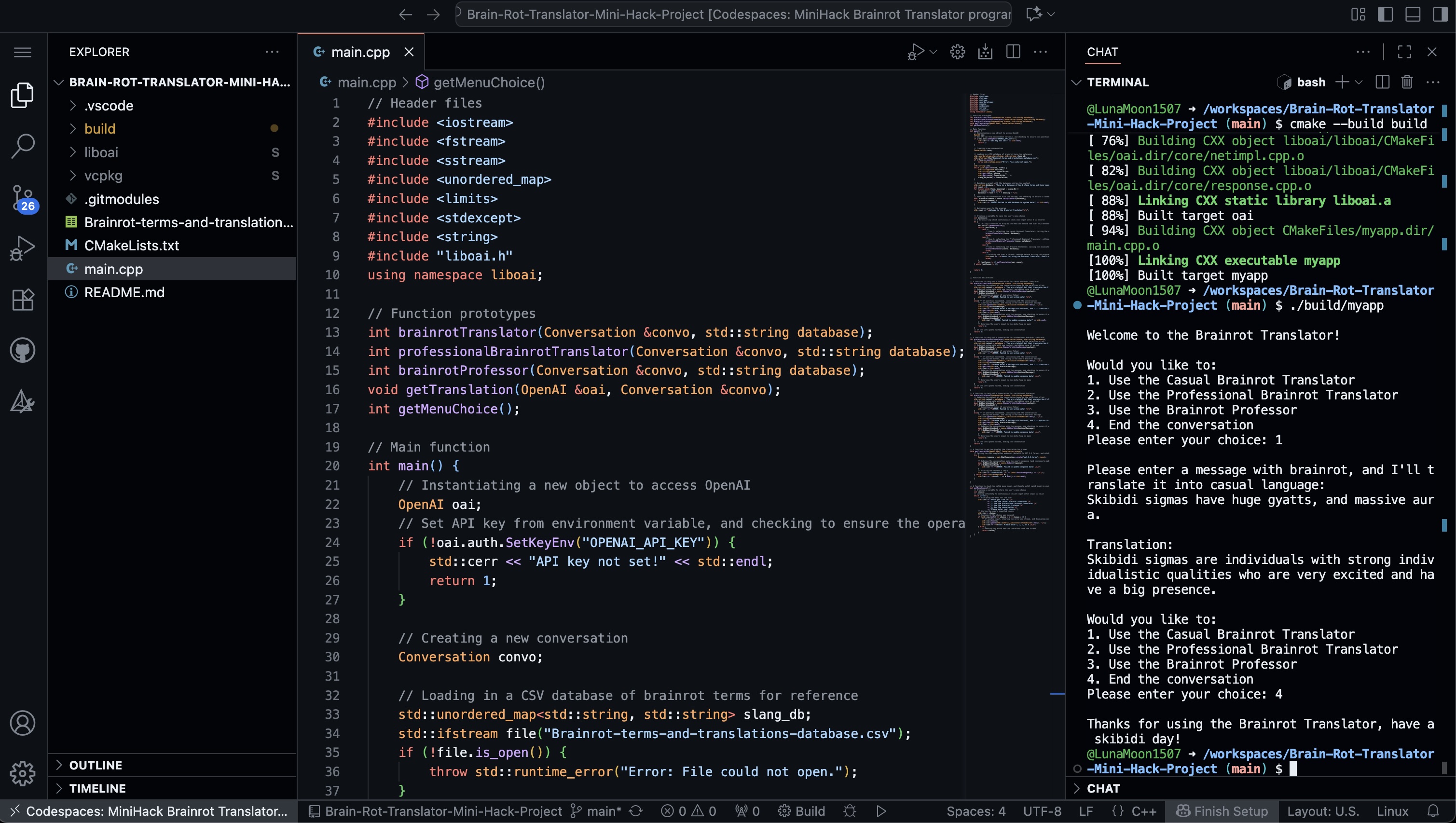Click the notifications bell in status bar
The image size is (1456, 823).
1433,811
